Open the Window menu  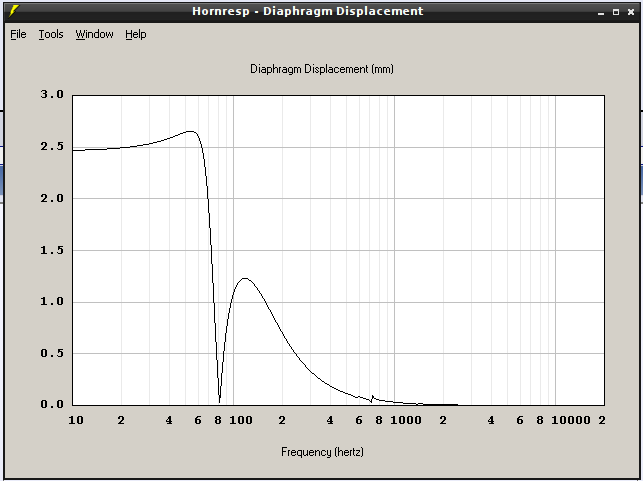coord(94,34)
